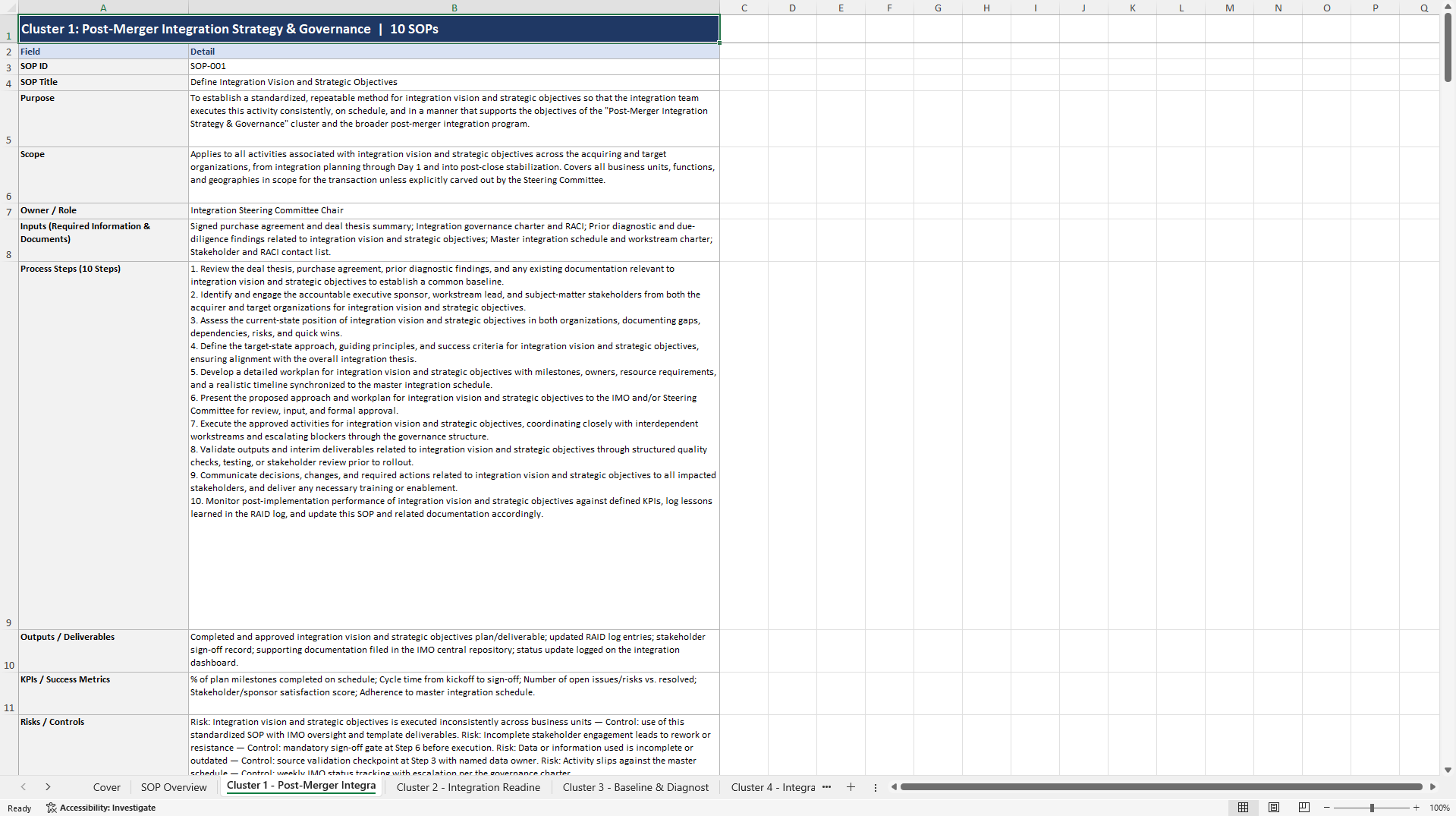The height and width of the screenshot is (816, 1456).
Task: Select the Outputs detail text cell
Action: (x=454, y=651)
